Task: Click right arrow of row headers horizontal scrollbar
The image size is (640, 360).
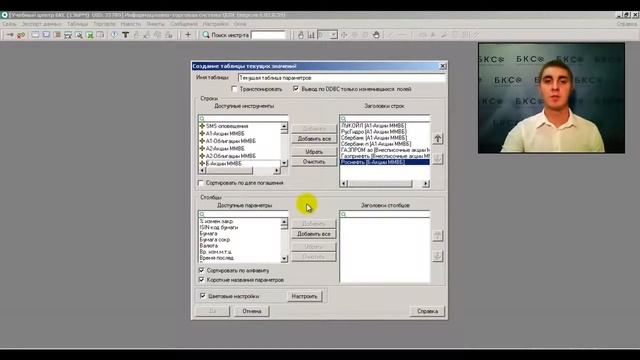Action: [426, 184]
